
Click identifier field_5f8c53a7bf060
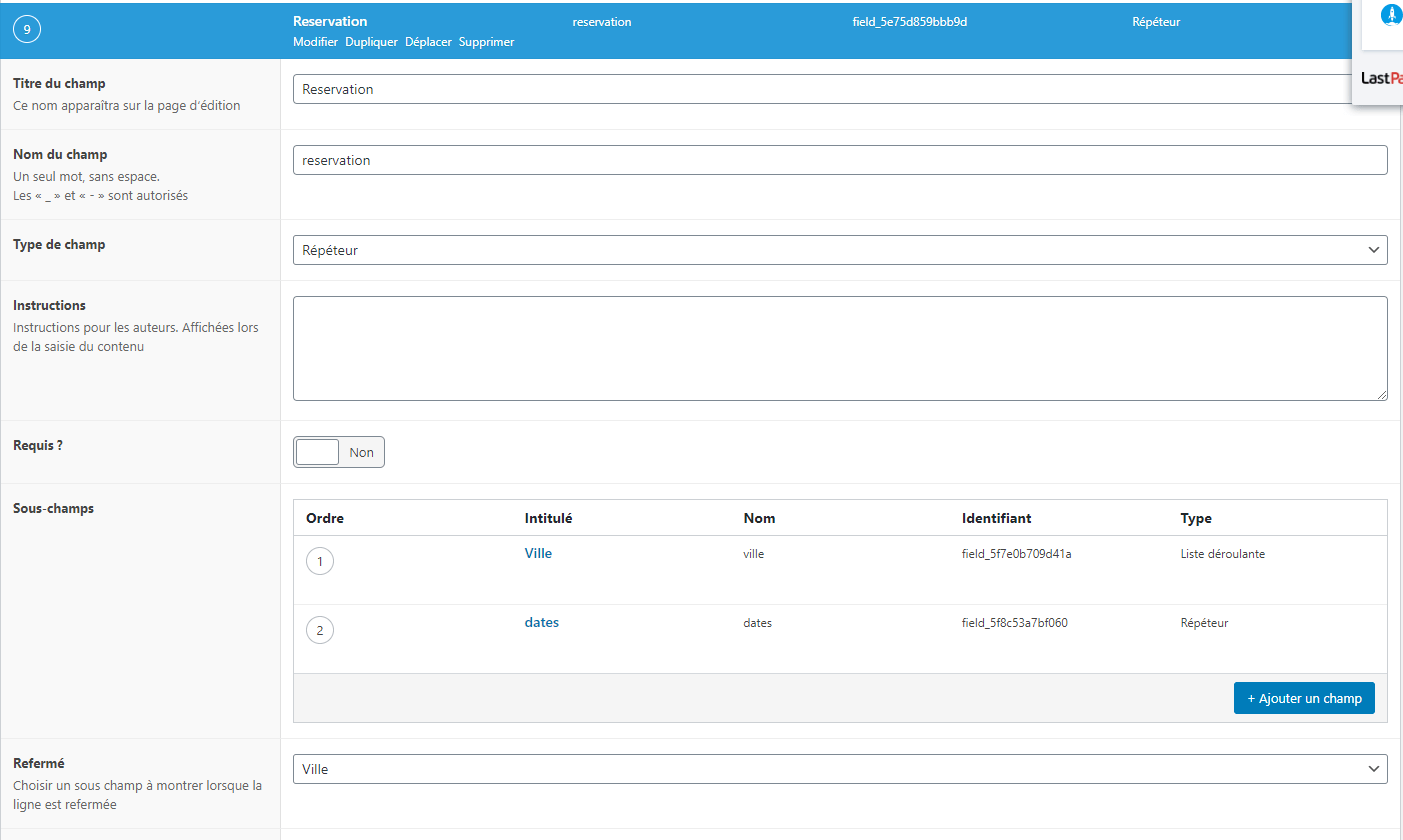[1014, 623]
